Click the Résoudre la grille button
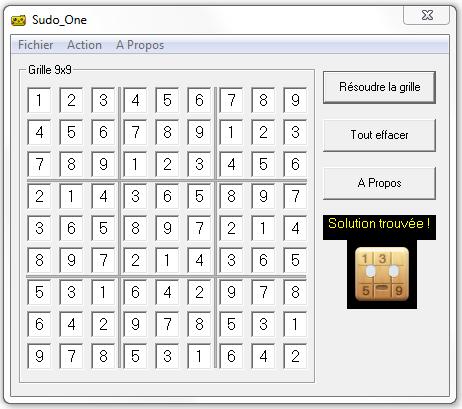The width and height of the screenshot is (462, 409). tap(379, 87)
